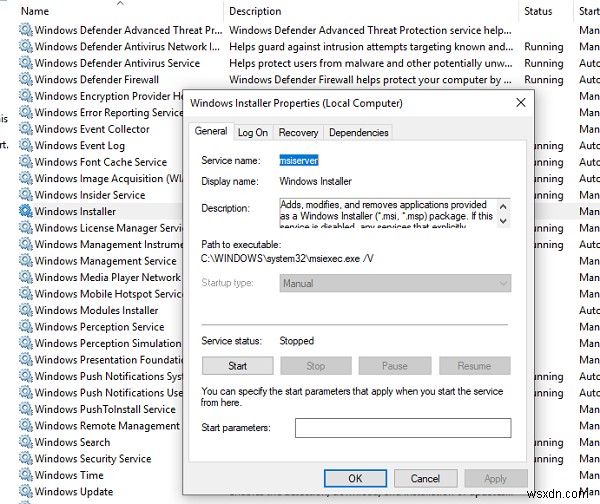600x504 pixels.
Task: Click the Windows Defender Firewall gear icon
Action: (x=26, y=80)
